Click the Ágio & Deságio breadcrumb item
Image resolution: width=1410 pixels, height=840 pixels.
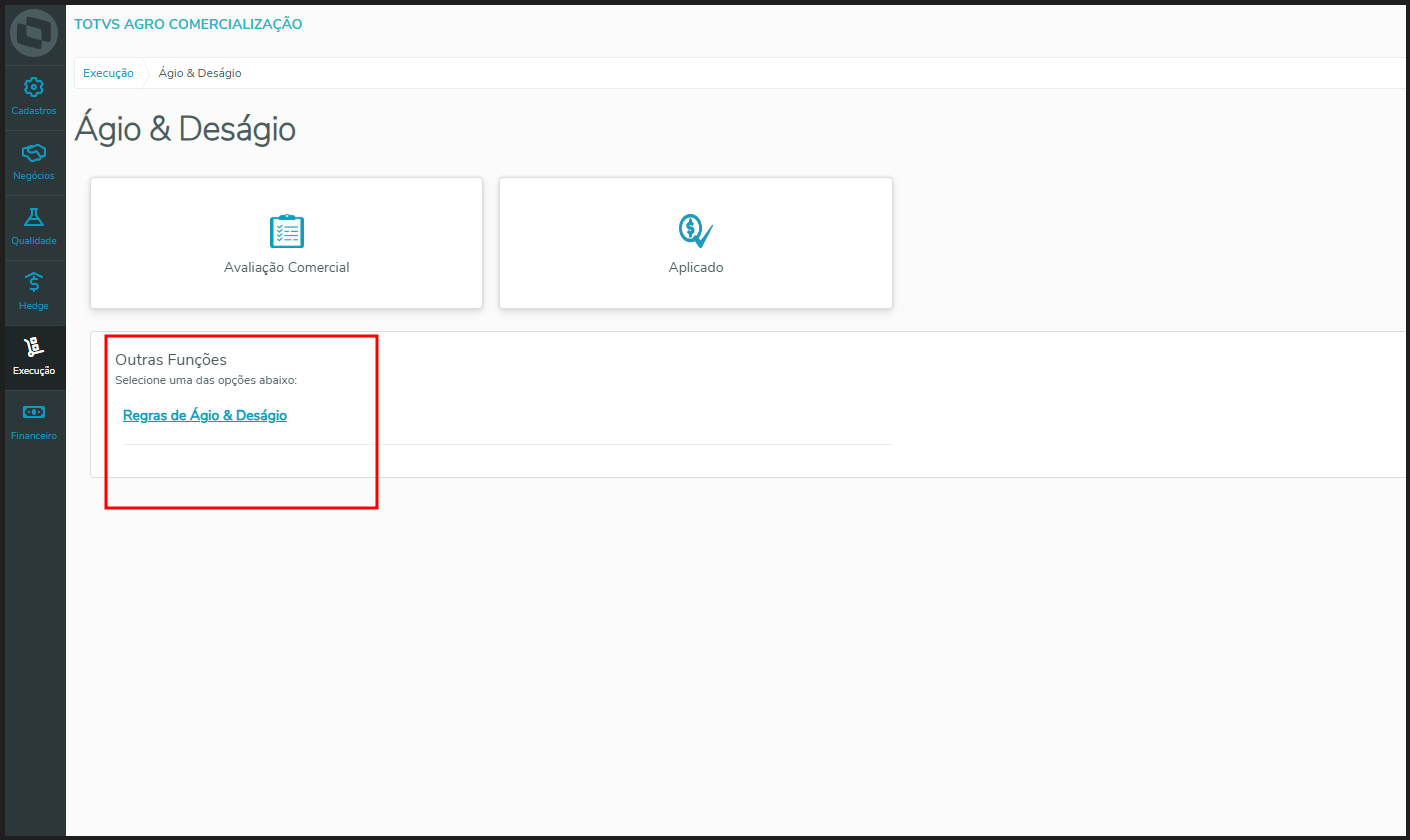(200, 73)
